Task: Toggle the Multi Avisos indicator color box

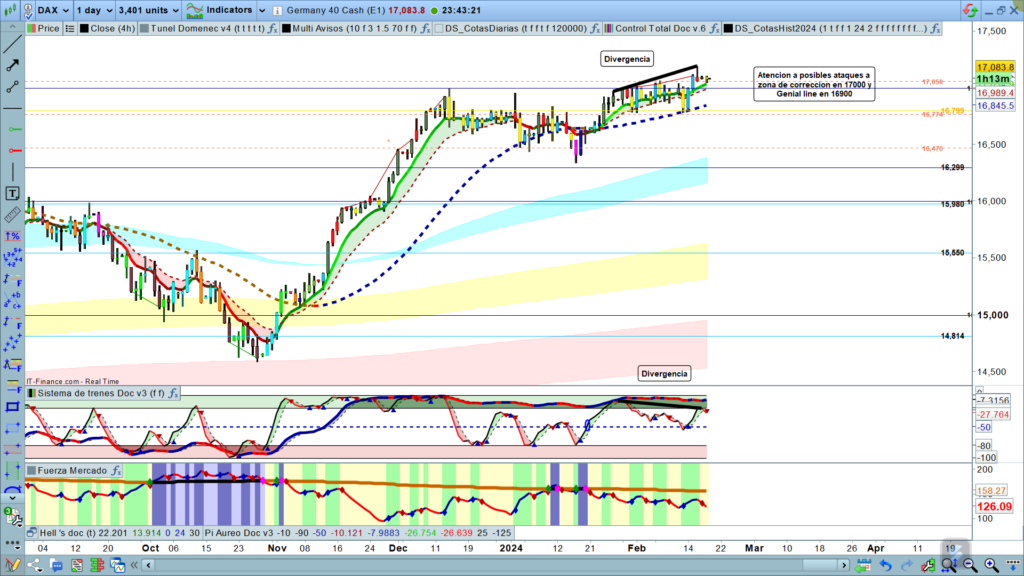Action: (286, 29)
